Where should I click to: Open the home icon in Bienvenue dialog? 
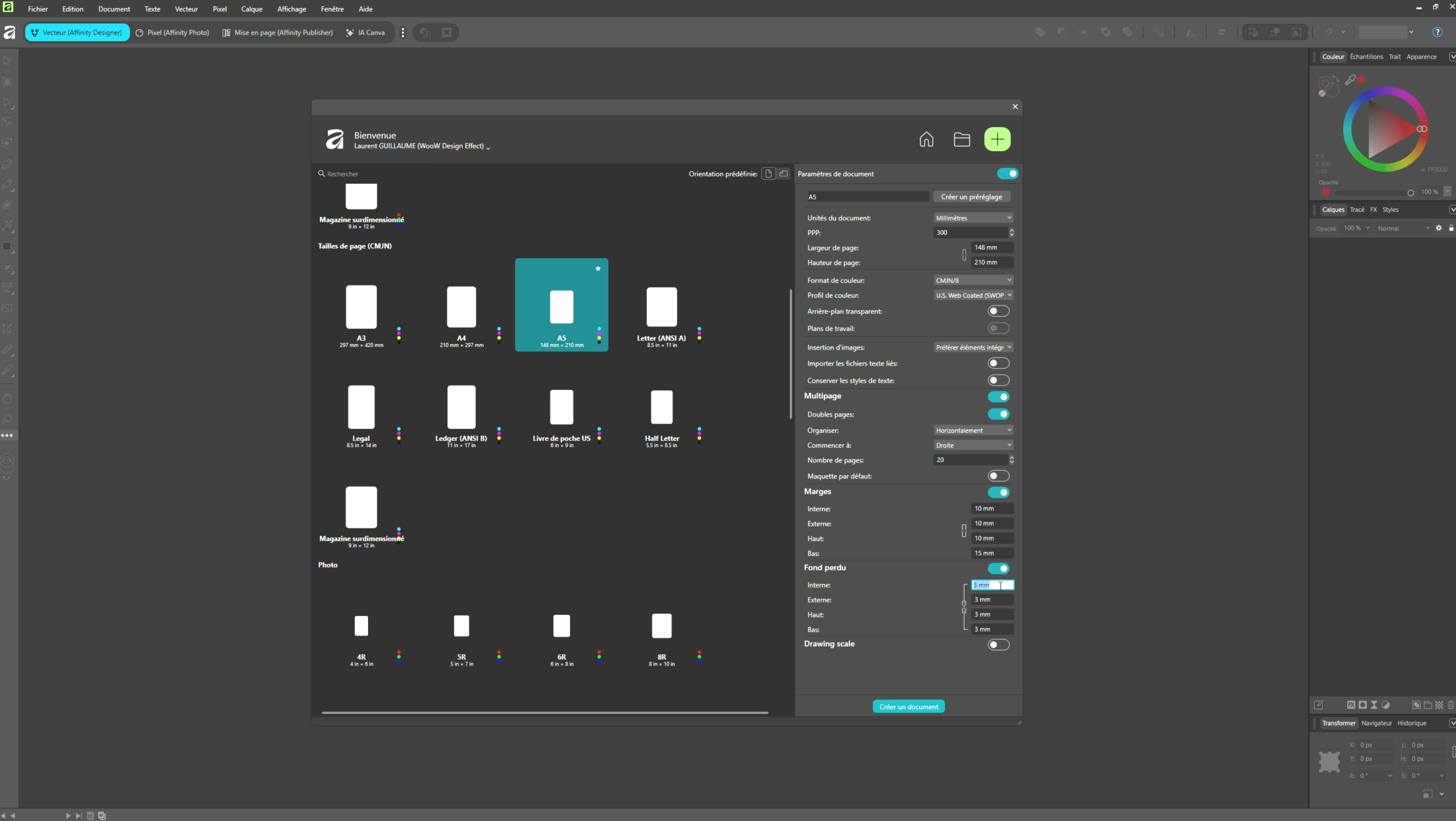click(x=926, y=139)
